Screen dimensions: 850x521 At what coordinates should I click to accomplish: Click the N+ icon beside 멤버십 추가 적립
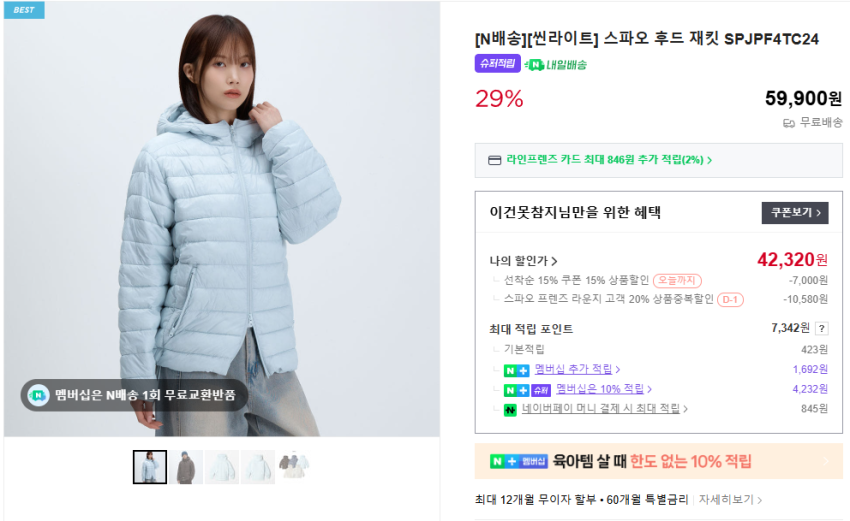516,370
